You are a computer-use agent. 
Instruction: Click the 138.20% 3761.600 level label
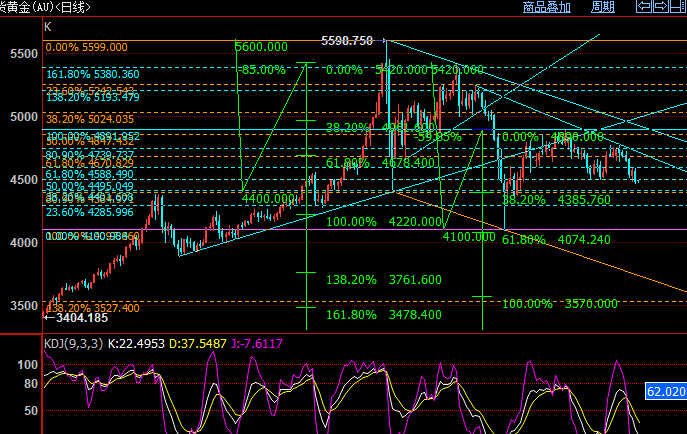pos(384,280)
